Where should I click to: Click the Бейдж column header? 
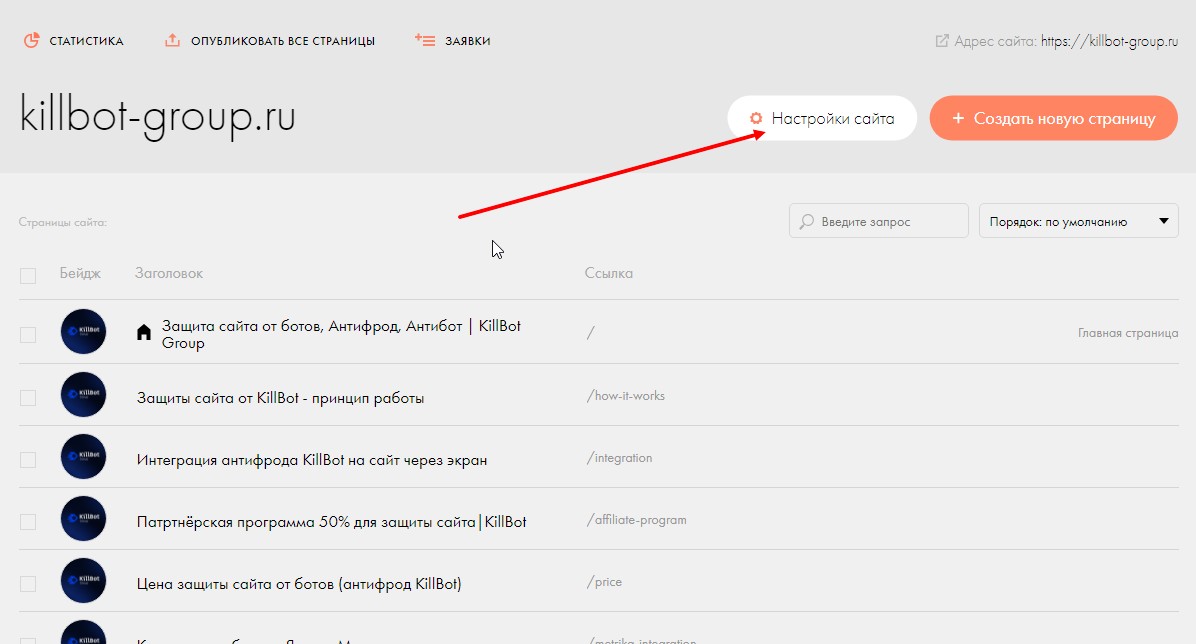(x=80, y=273)
